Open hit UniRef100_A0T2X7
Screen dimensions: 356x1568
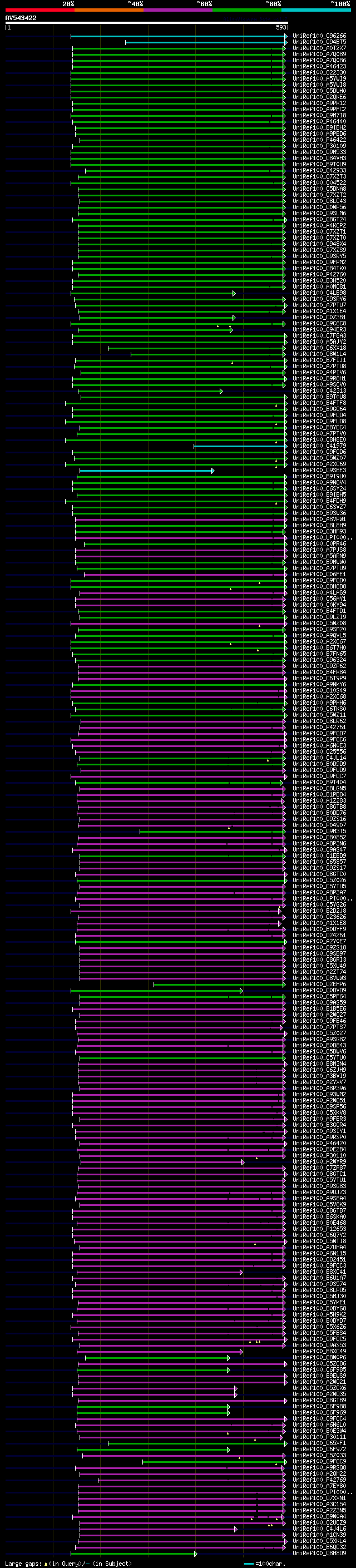319,48
